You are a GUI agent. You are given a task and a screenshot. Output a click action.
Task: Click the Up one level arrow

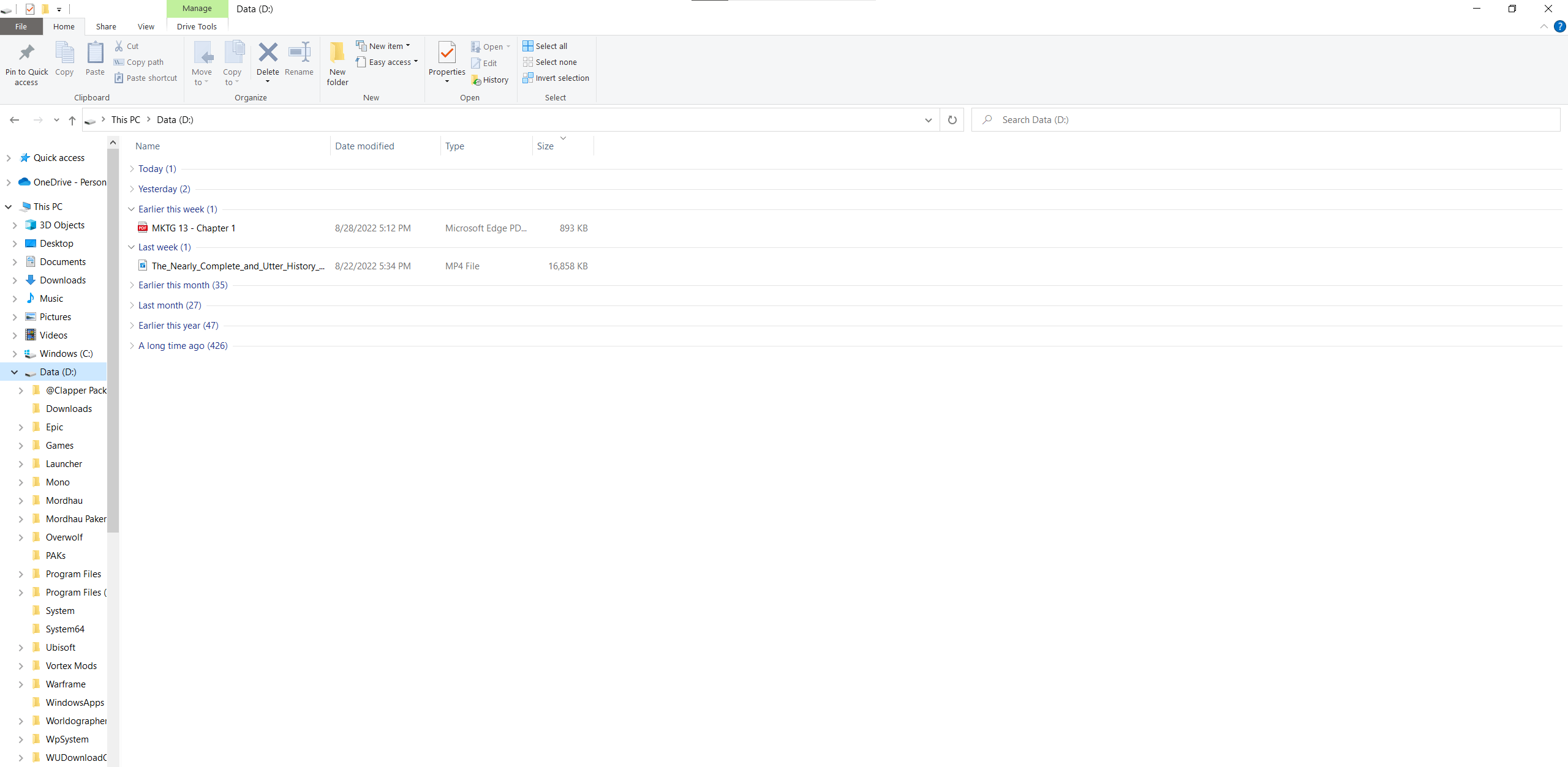pos(72,120)
